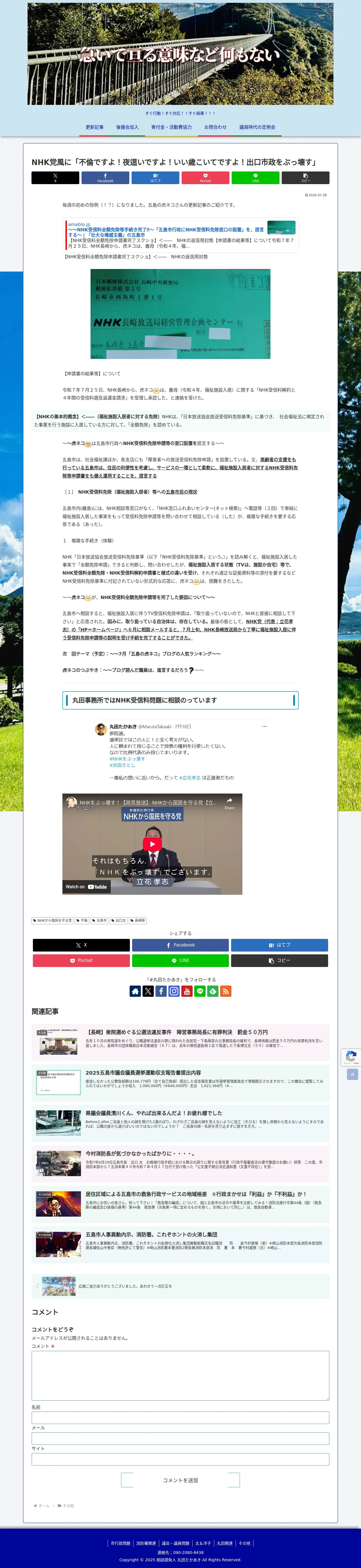The height and width of the screenshot is (1568, 361).
Task: Open the X follow icon
Action: tap(148, 991)
